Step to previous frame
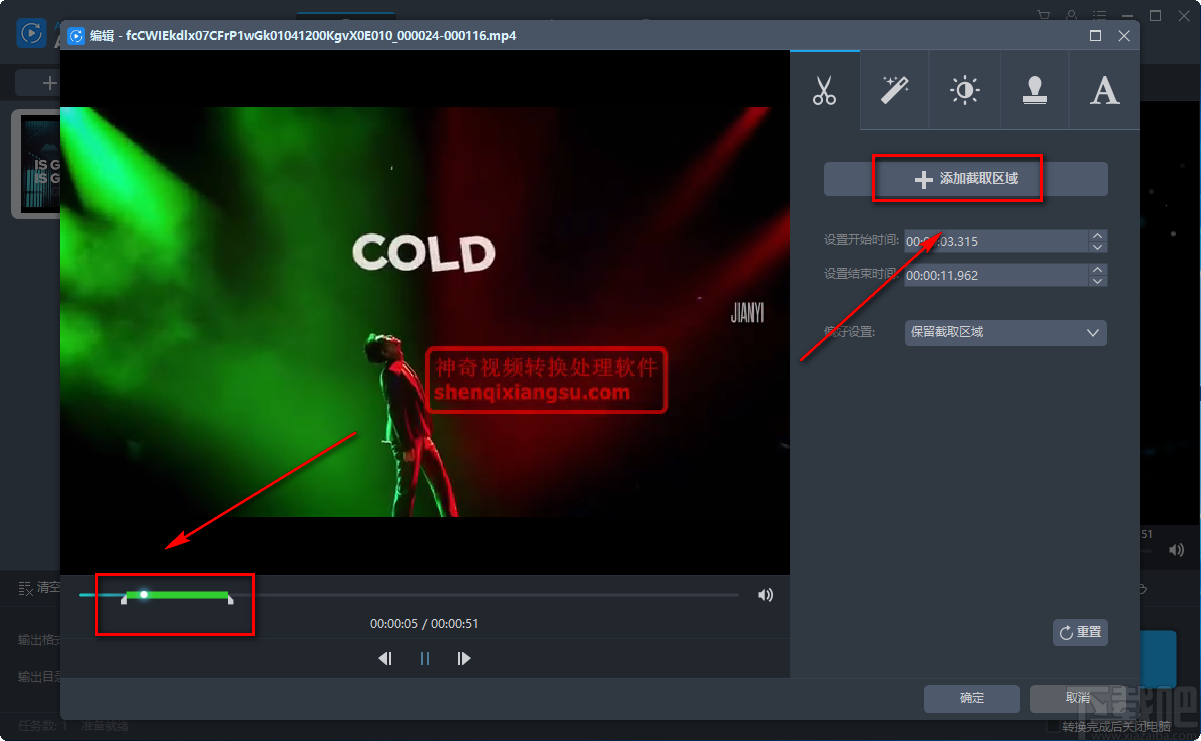The image size is (1201, 741). (385, 658)
